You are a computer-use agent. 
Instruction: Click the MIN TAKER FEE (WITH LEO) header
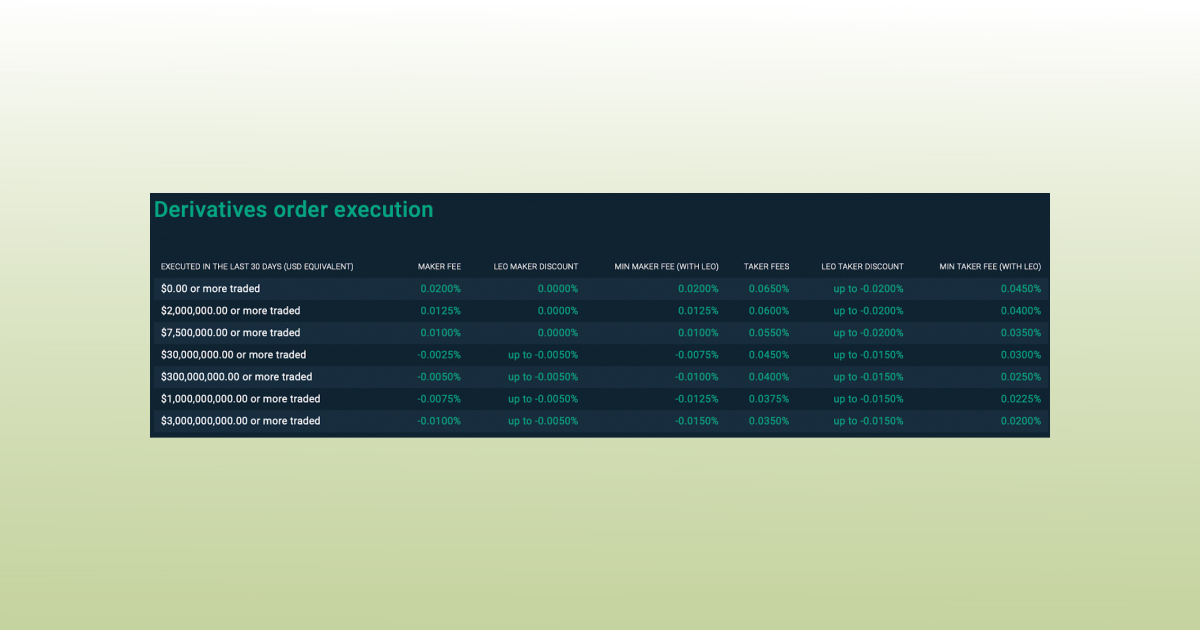coord(989,266)
